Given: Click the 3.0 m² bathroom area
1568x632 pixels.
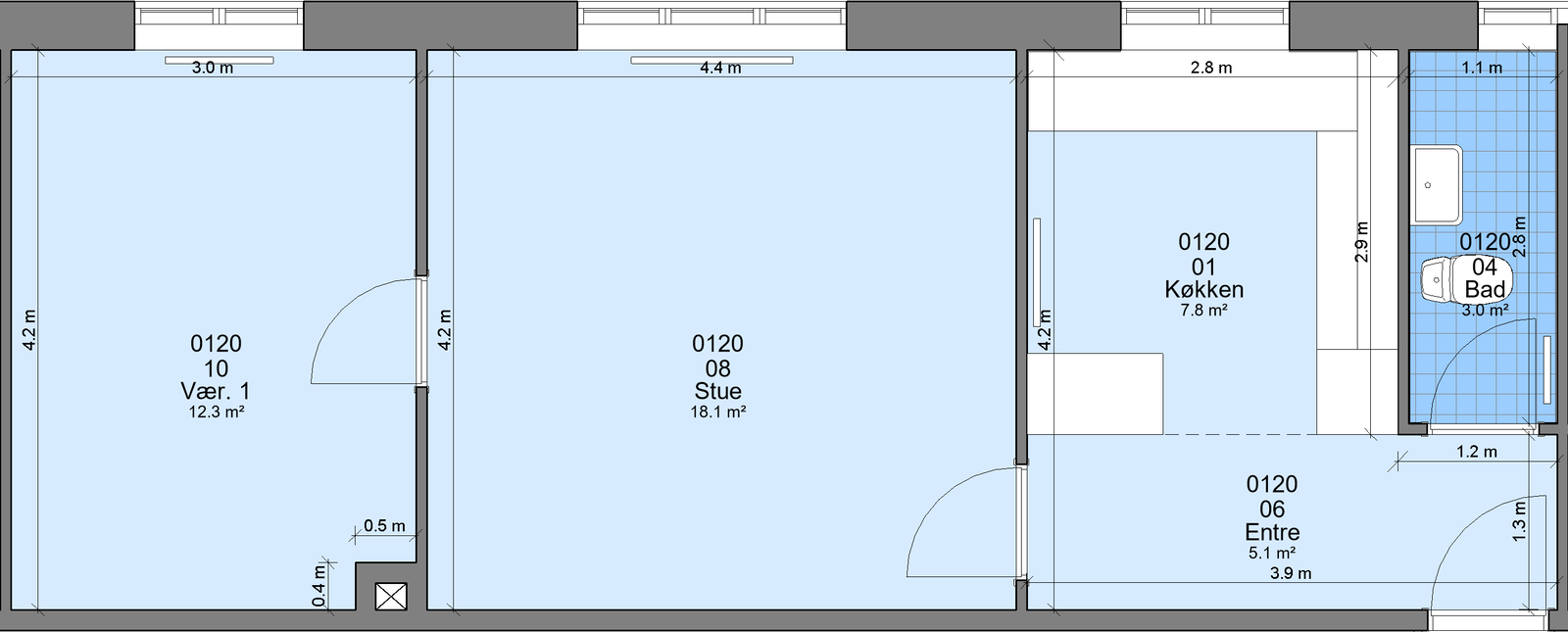Looking at the screenshot, I should click(x=1485, y=311).
